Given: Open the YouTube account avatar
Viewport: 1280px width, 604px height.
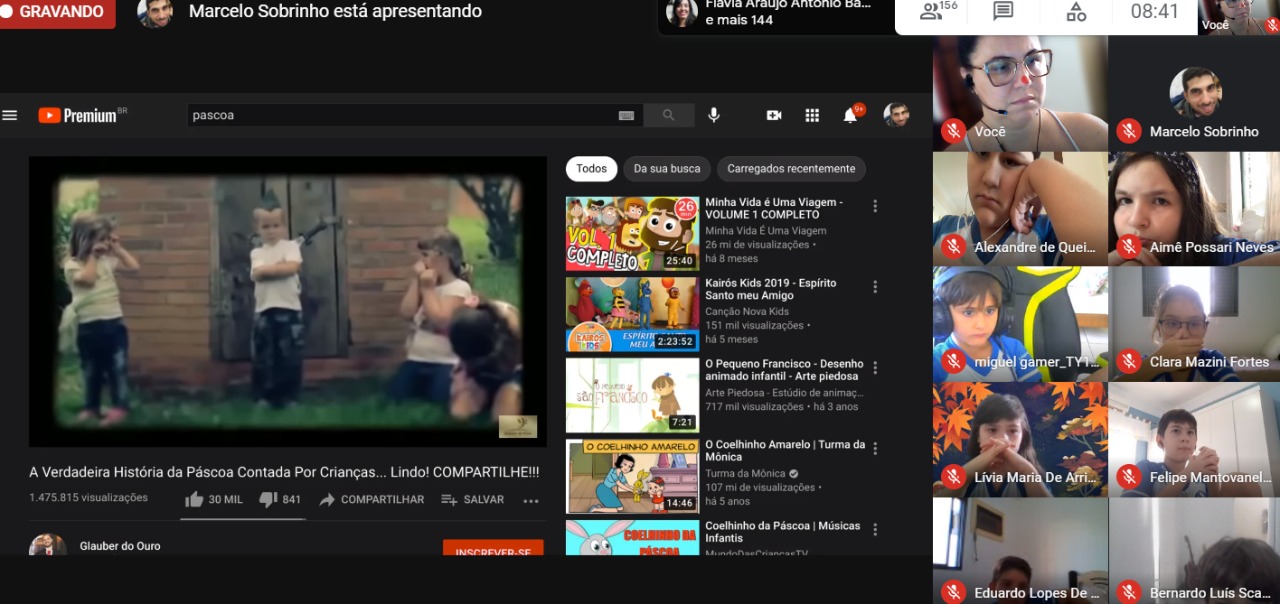Looking at the screenshot, I should 896,114.
